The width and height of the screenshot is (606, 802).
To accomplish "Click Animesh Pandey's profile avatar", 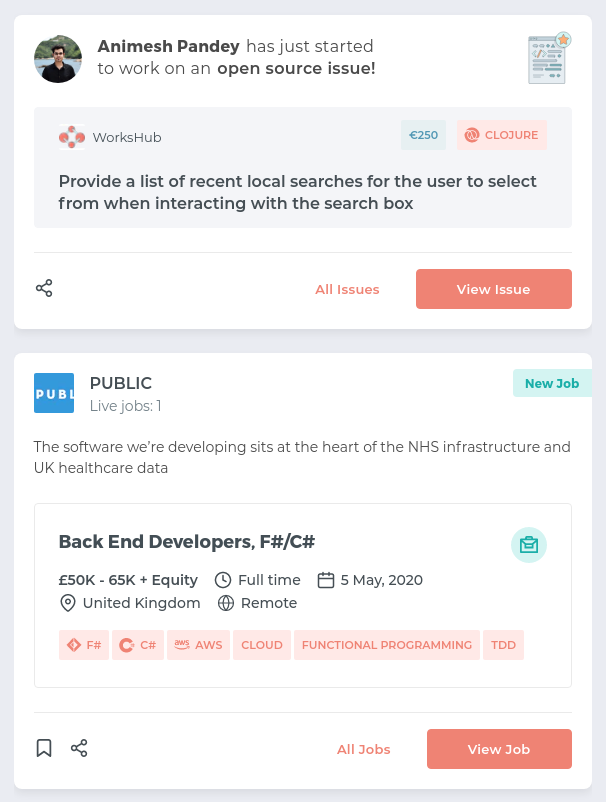I will tap(58, 59).
